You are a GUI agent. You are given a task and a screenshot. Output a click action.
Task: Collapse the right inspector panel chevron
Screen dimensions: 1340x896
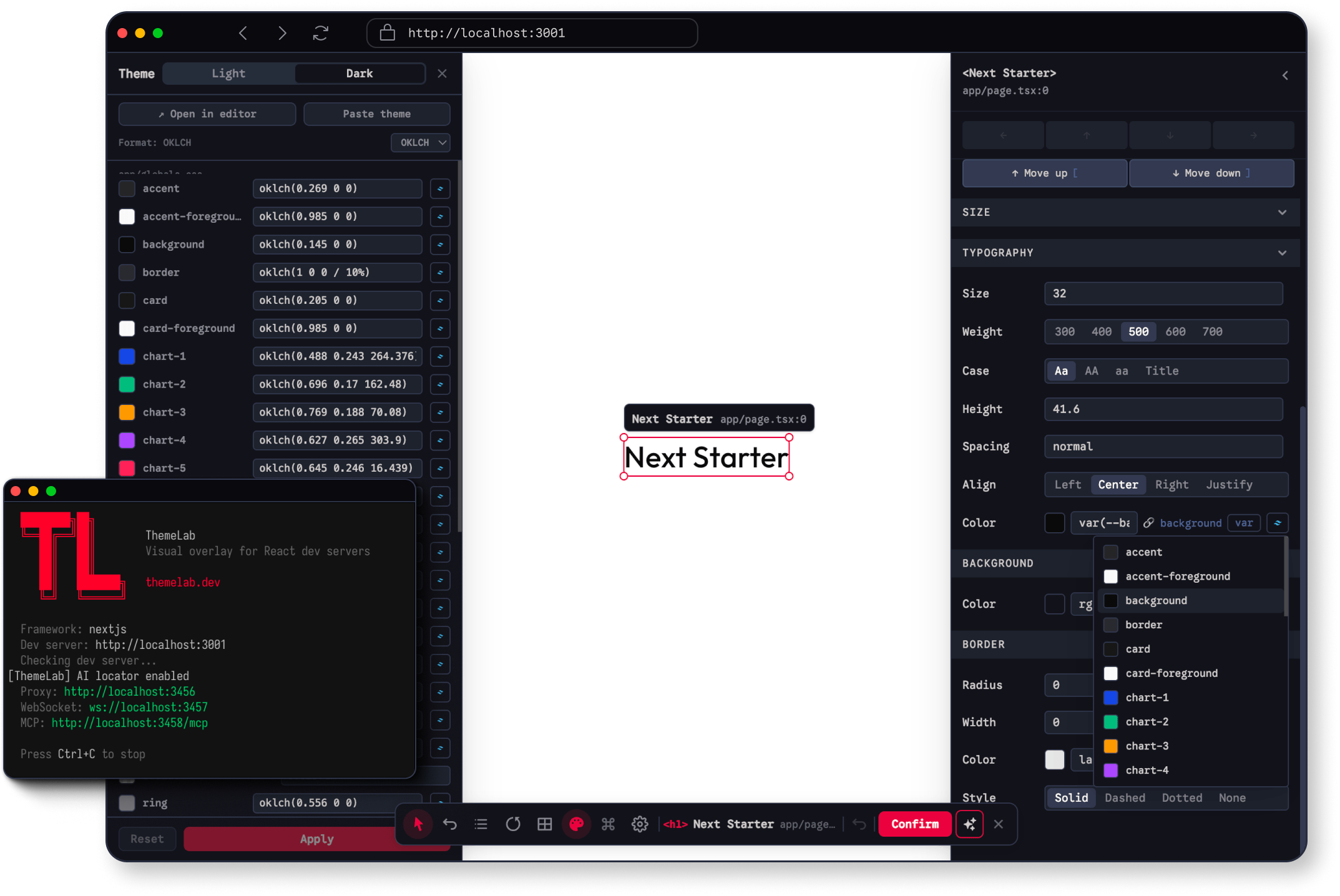pos(1285,75)
